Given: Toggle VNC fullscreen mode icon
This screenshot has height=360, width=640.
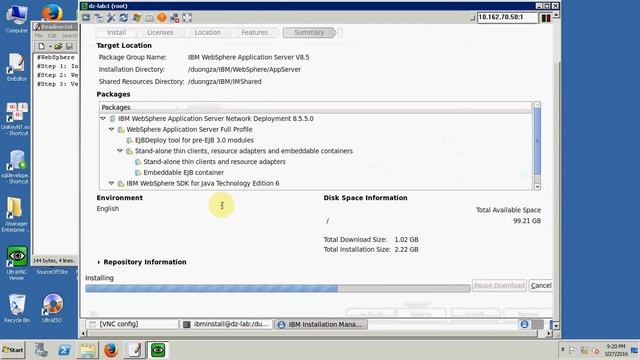Looking at the screenshot, I should [98, 18].
